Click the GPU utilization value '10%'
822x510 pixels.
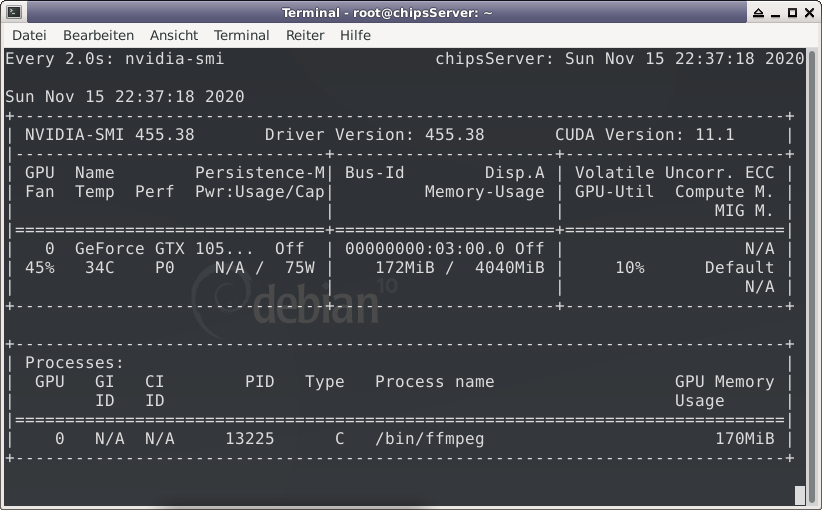click(x=630, y=268)
